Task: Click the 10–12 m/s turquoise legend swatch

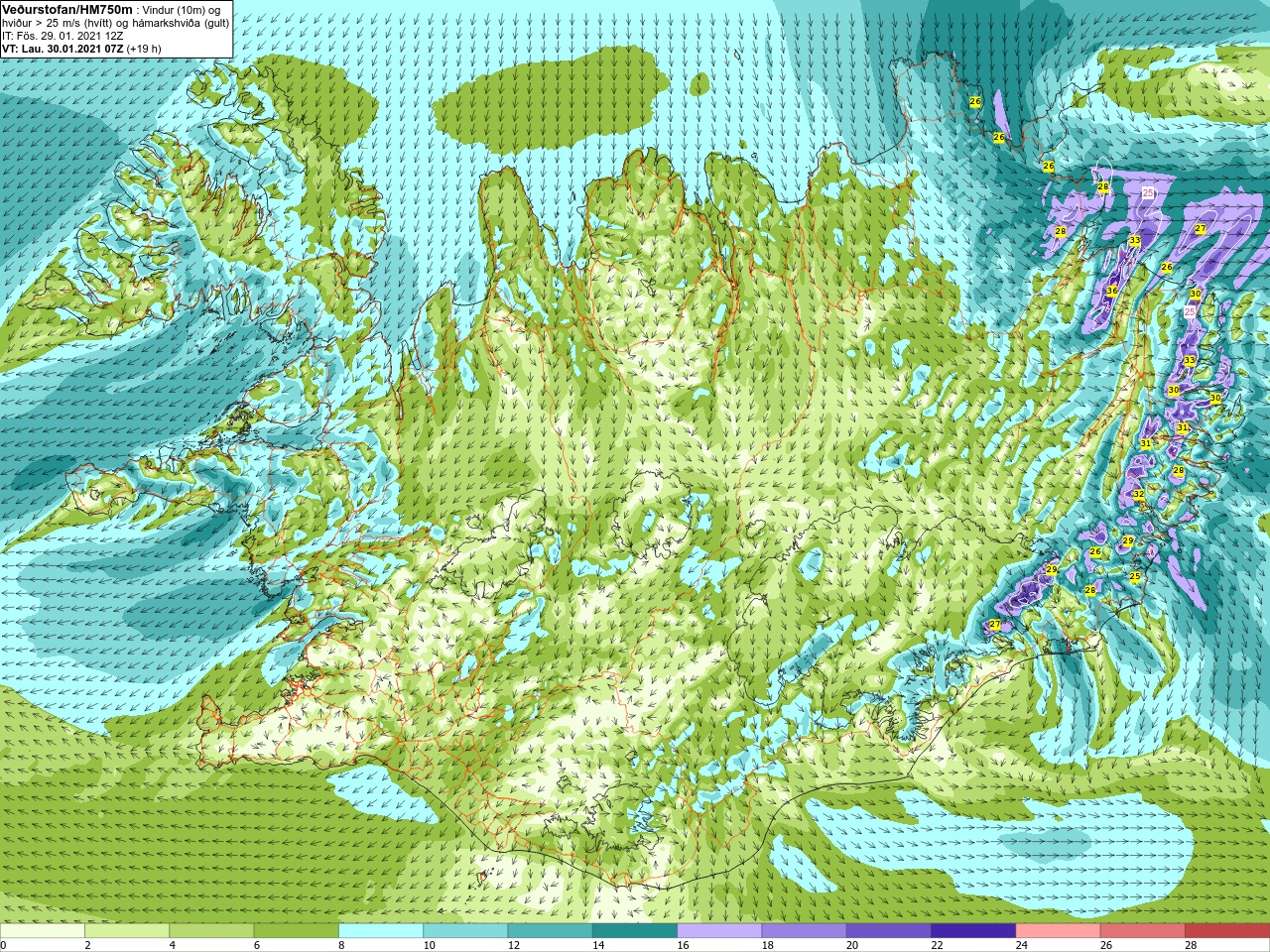Action: click(x=465, y=932)
